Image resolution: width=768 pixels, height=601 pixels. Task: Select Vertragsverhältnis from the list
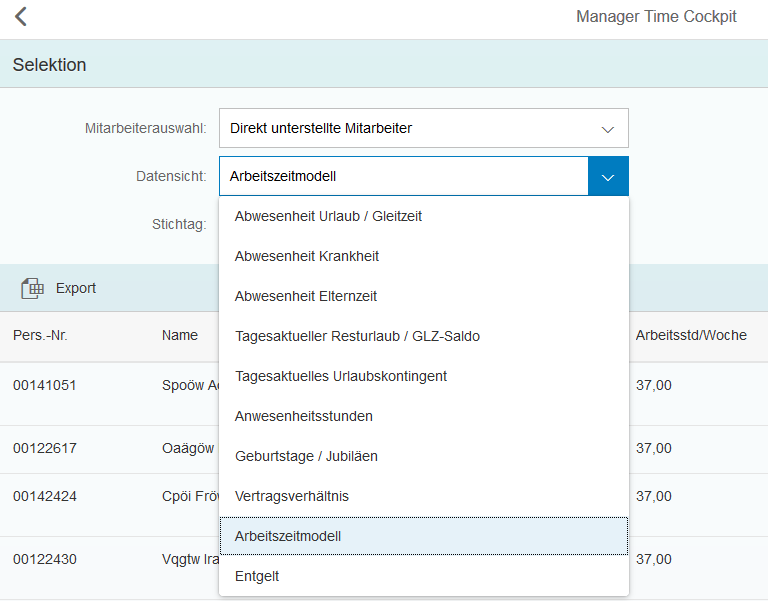424,496
